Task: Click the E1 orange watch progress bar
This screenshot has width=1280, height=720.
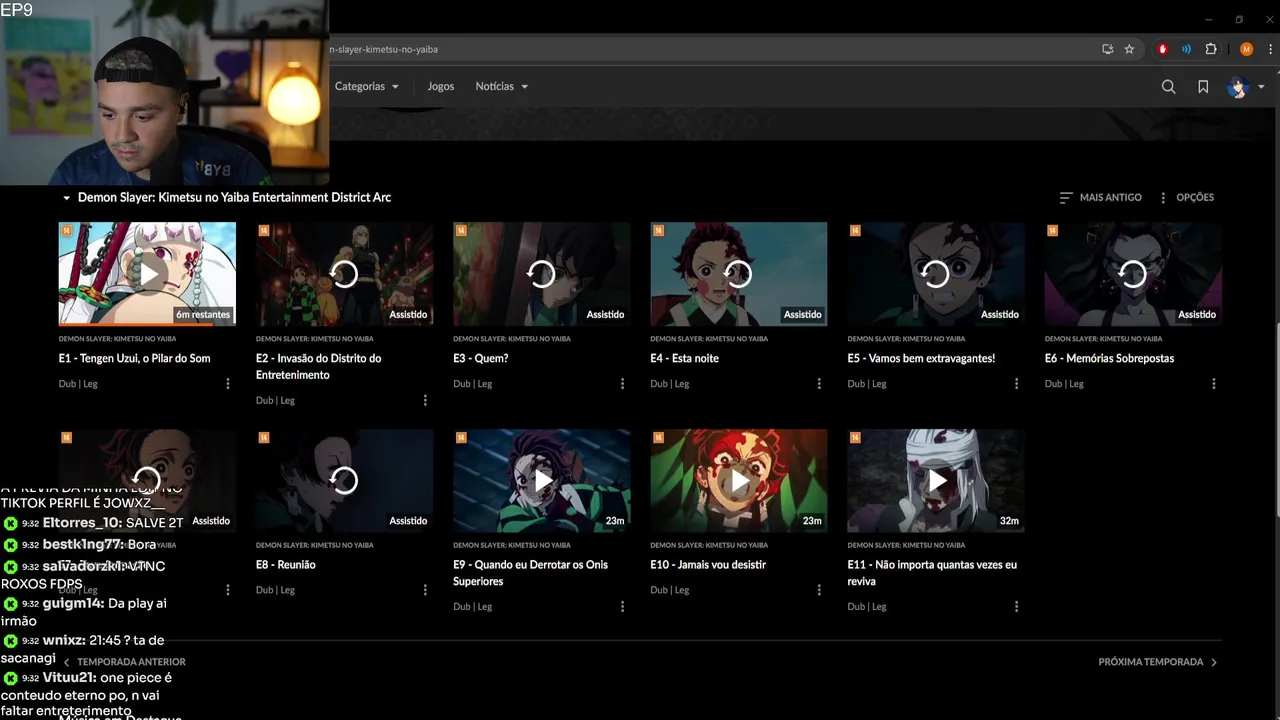Action: click(138, 325)
